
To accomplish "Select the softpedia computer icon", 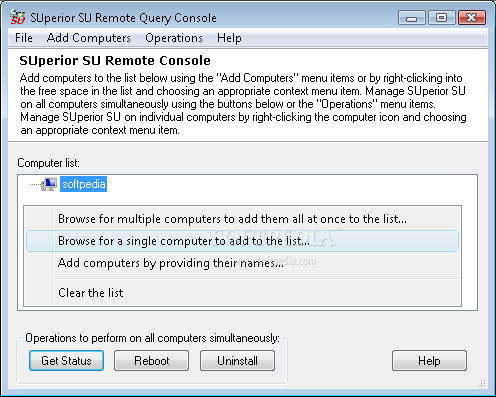I will pos(49,184).
